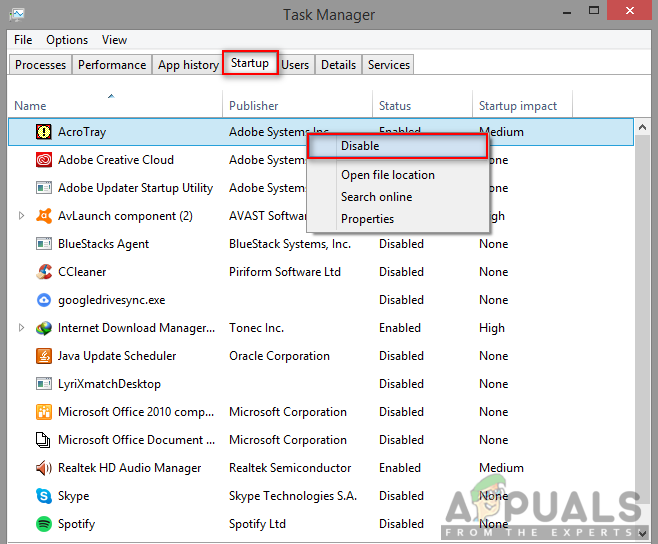Viewport: 658px width, 544px height.
Task: Choose Disable from the context menu
Action: tap(360, 146)
